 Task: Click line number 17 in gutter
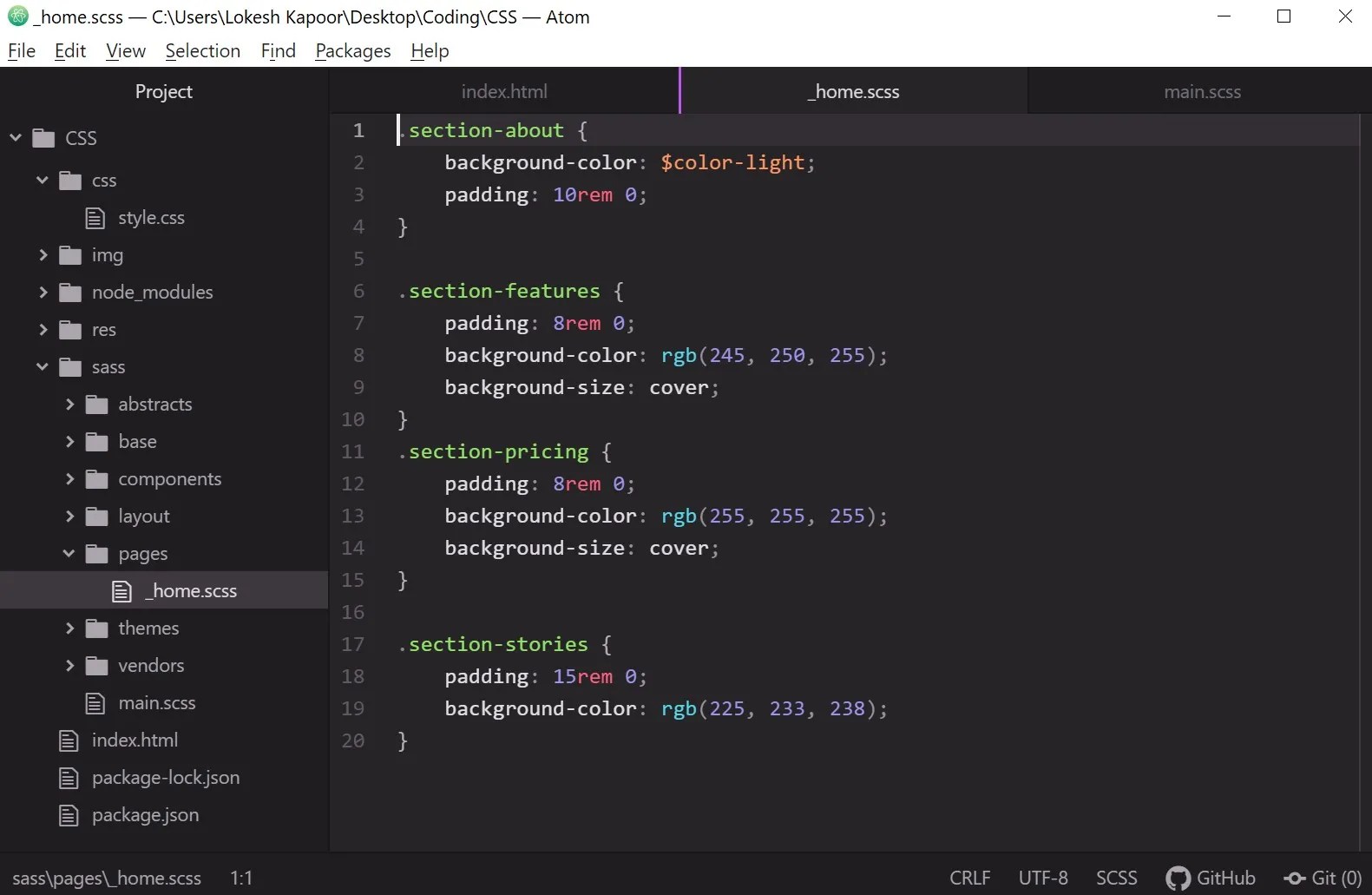(x=352, y=644)
